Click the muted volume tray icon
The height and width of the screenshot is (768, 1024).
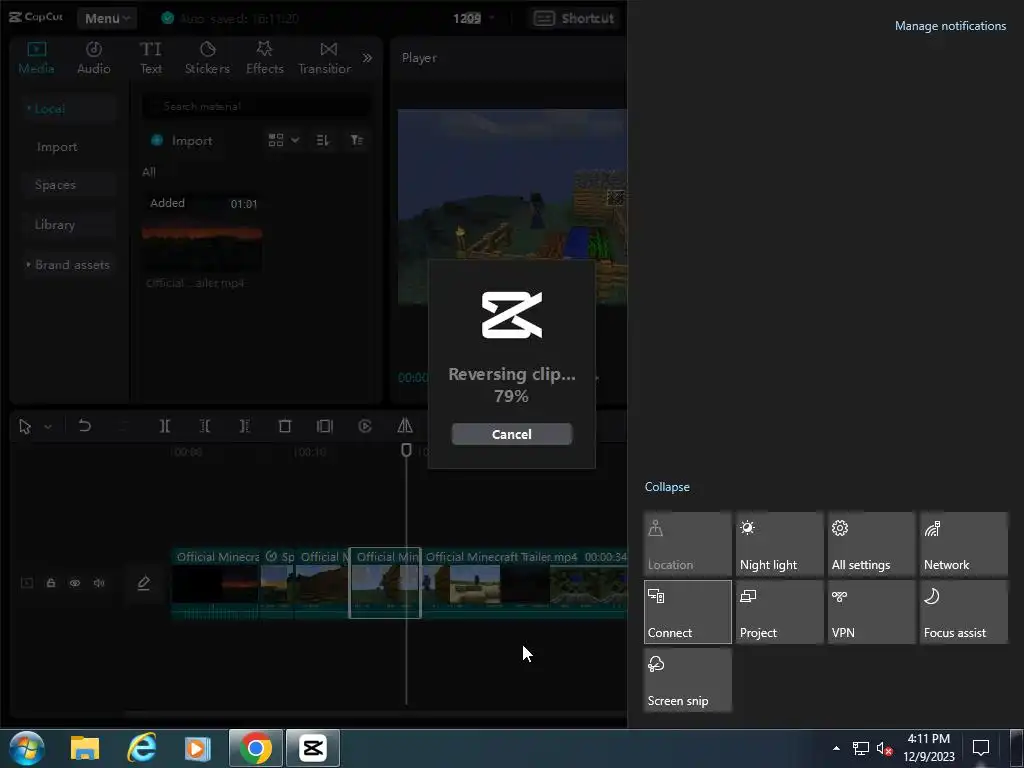pyautogui.click(x=884, y=748)
